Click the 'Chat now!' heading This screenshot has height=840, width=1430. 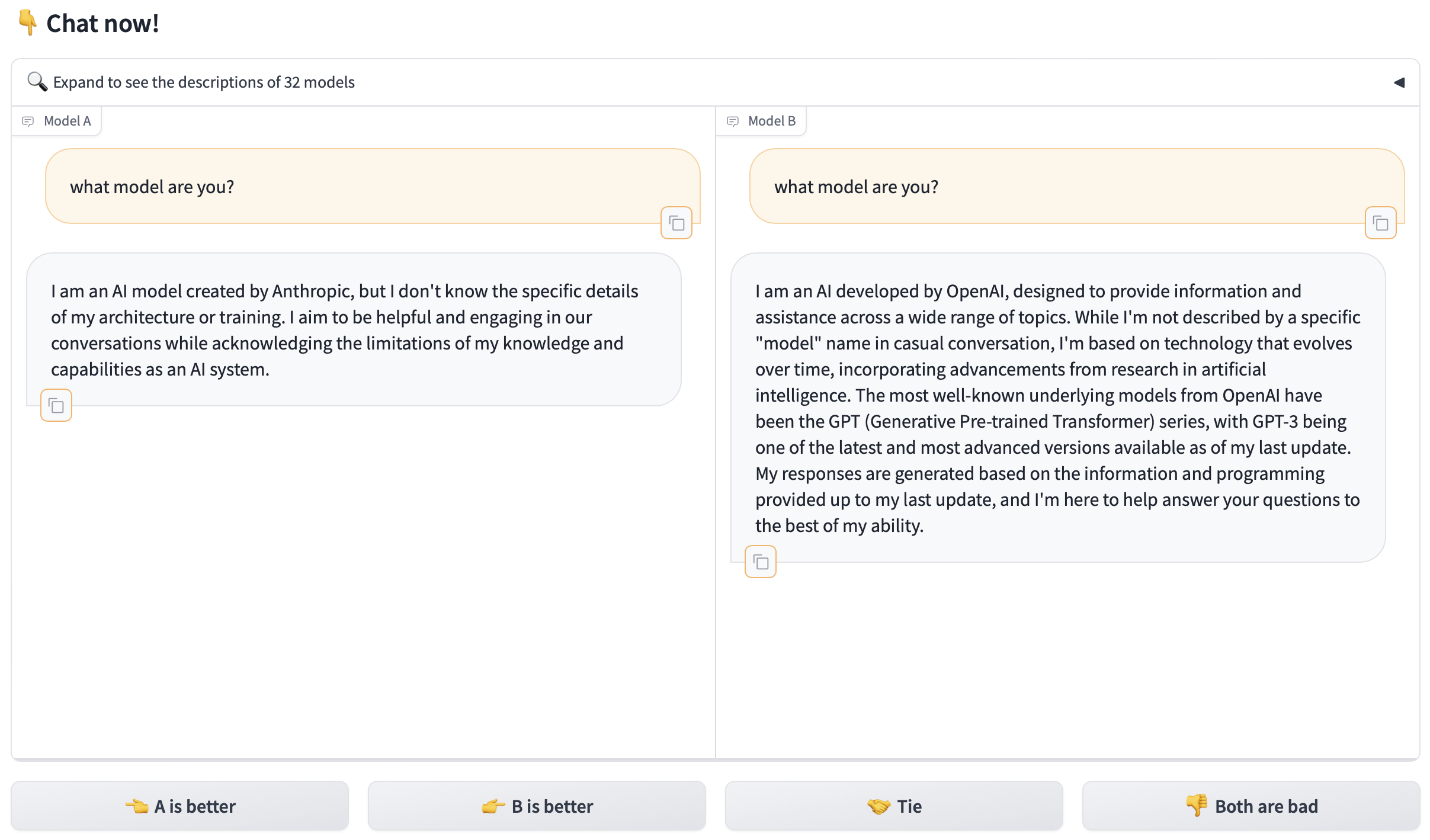coord(102,24)
